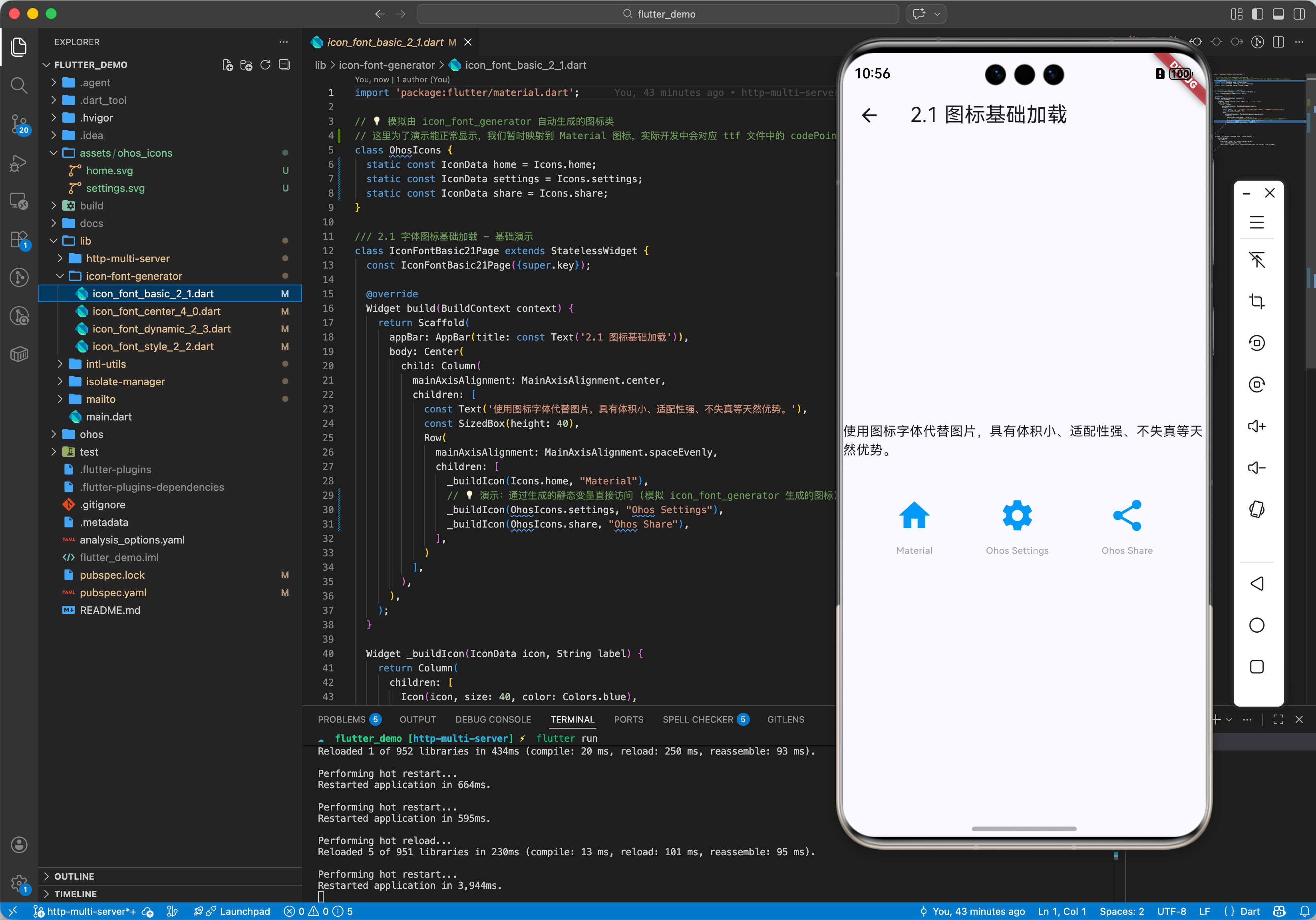Open the Extensions view
Image resolution: width=1316 pixels, height=920 pixels.
(19, 240)
